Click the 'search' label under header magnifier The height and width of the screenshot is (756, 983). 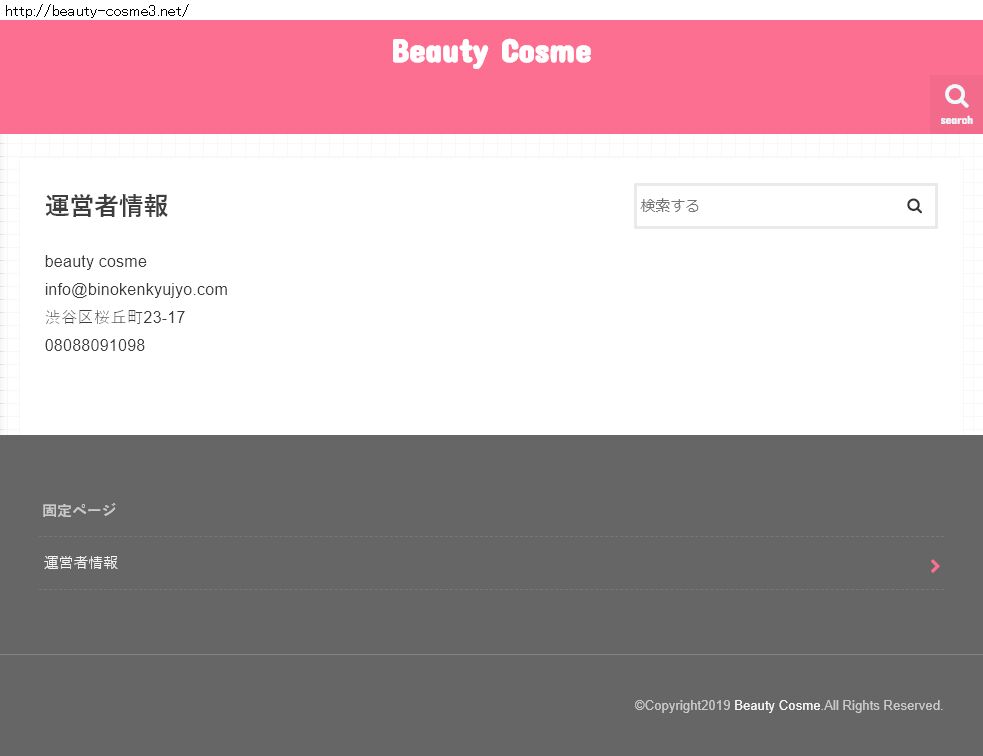click(x=956, y=121)
